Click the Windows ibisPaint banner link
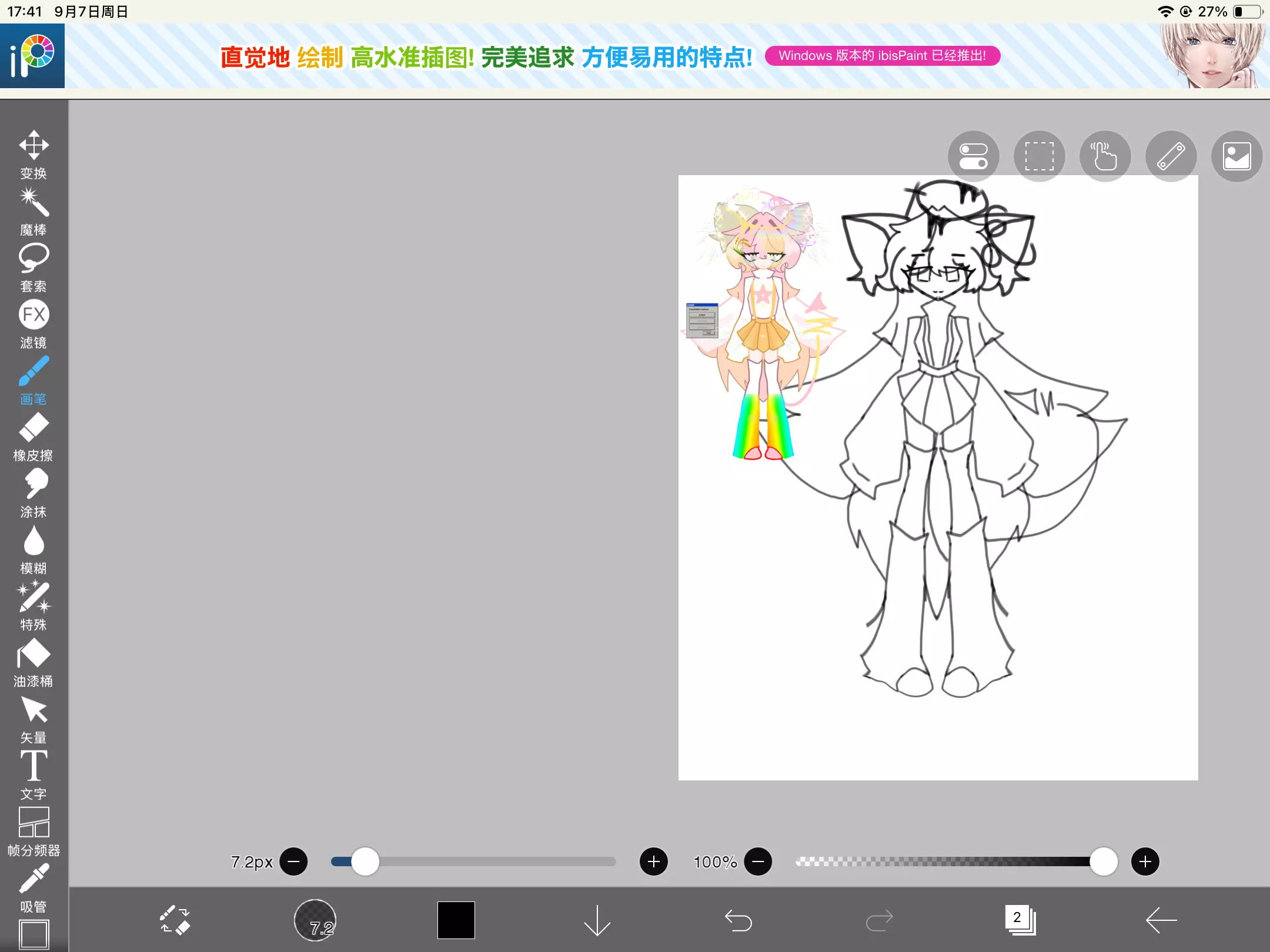1270x952 pixels. [x=882, y=56]
